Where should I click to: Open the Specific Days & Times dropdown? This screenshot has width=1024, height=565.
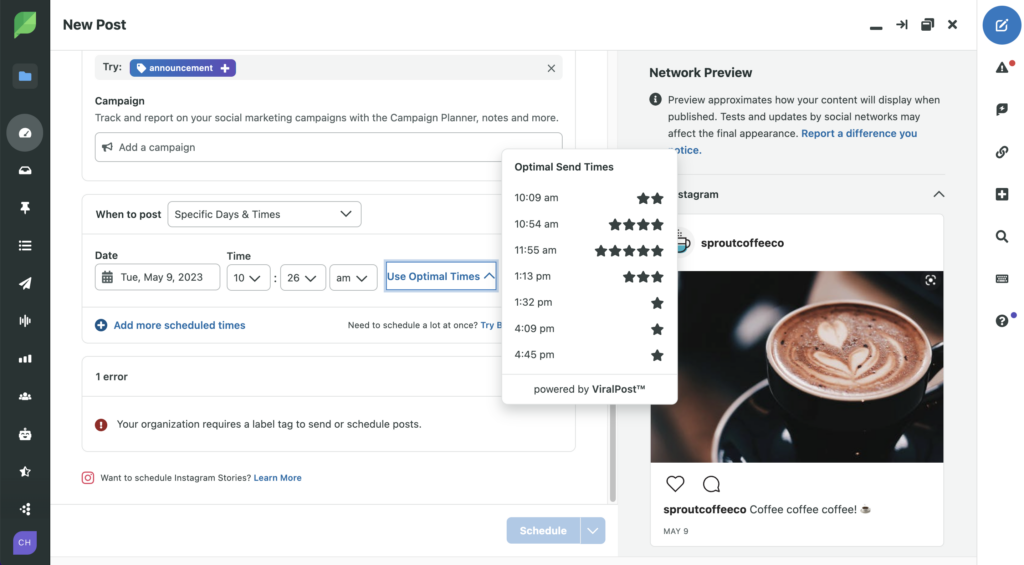pyautogui.click(x=264, y=214)
